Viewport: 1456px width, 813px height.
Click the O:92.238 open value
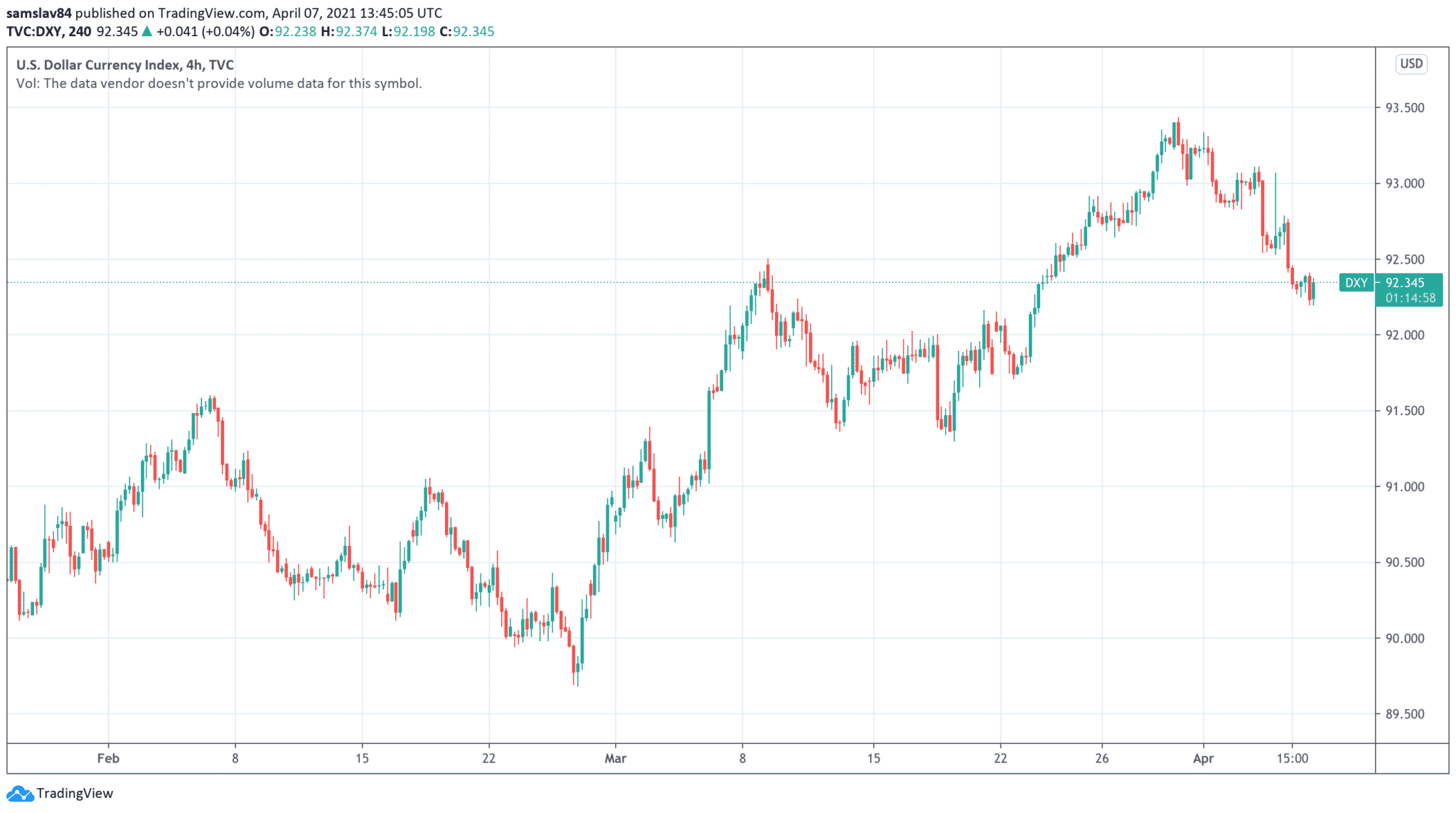[x=287, y=31]
